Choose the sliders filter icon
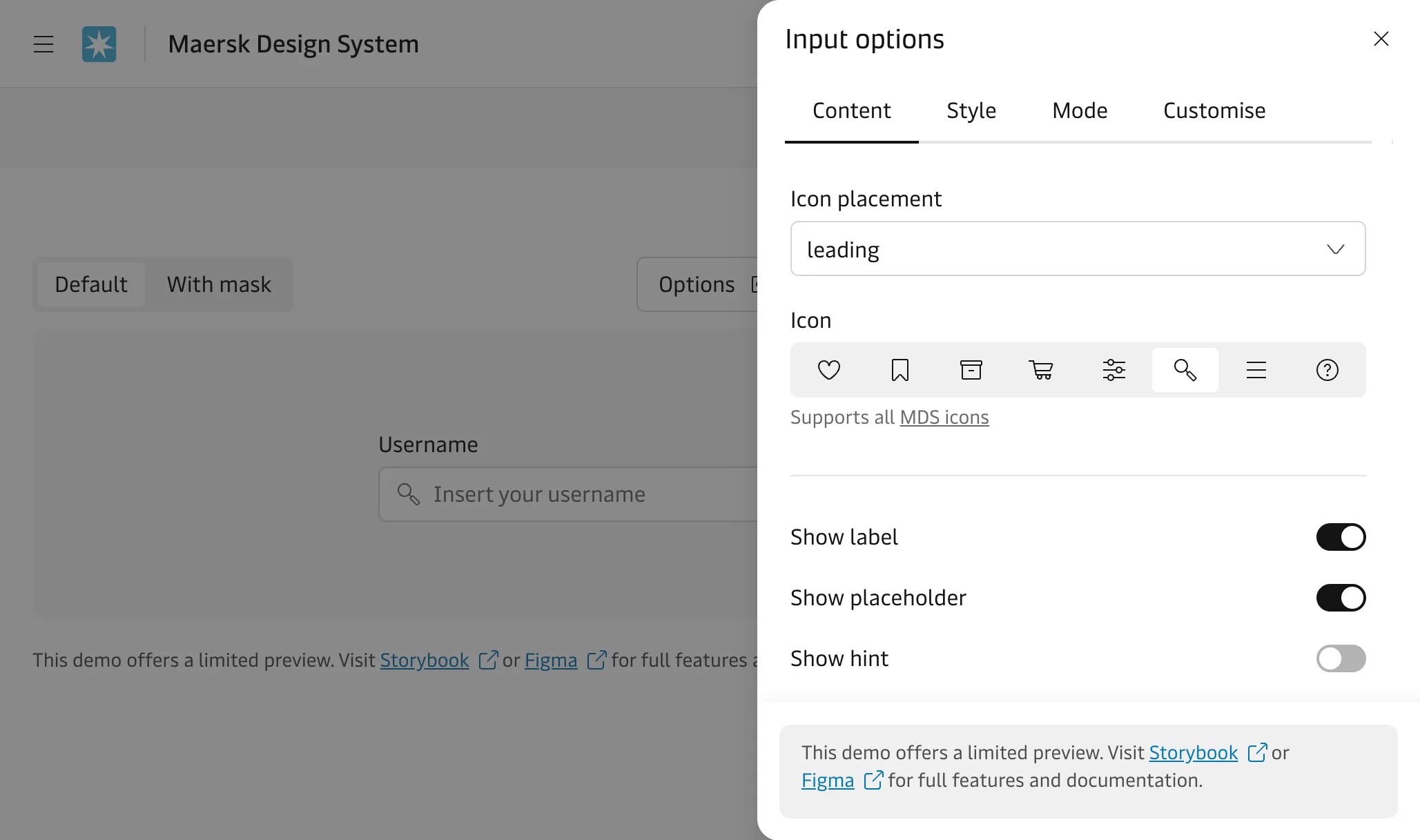This screenshot has height=840, width=1420. coord(1113,370)
